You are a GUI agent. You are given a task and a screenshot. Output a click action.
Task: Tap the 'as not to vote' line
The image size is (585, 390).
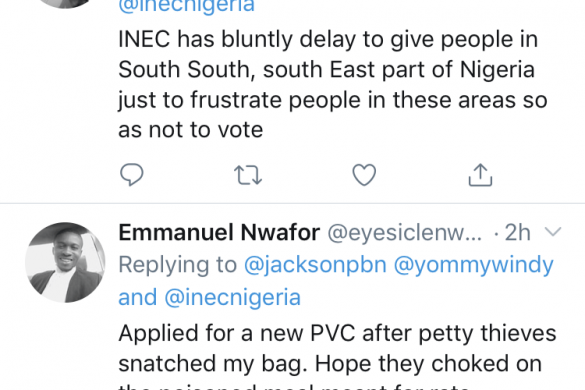[x=191, y=130]
